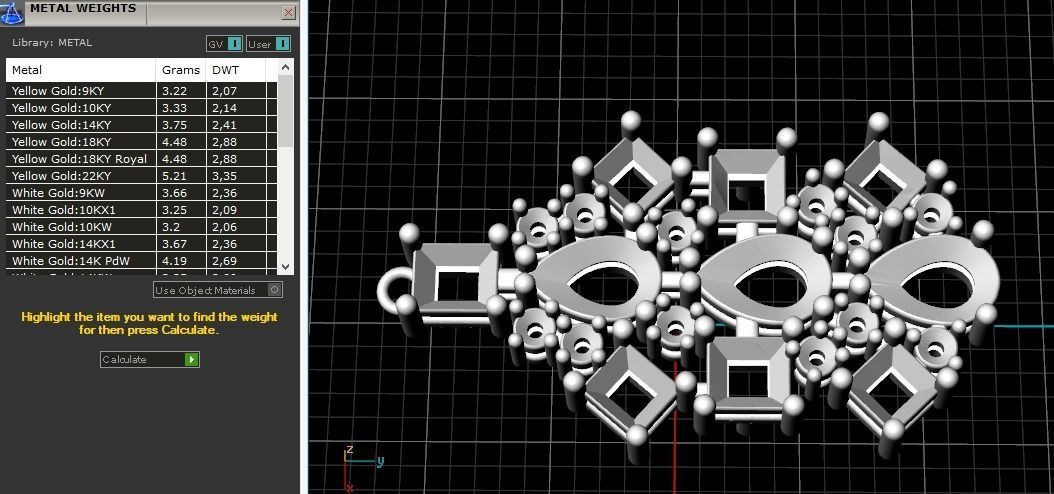The image size is (1054, 494).
Task: Click the Metal Weights panel logo icon
Action: 13,12
